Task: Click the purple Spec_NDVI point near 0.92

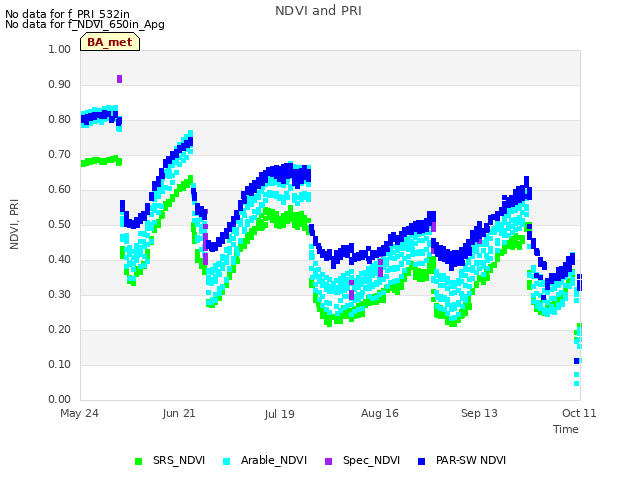Action: 119,79
